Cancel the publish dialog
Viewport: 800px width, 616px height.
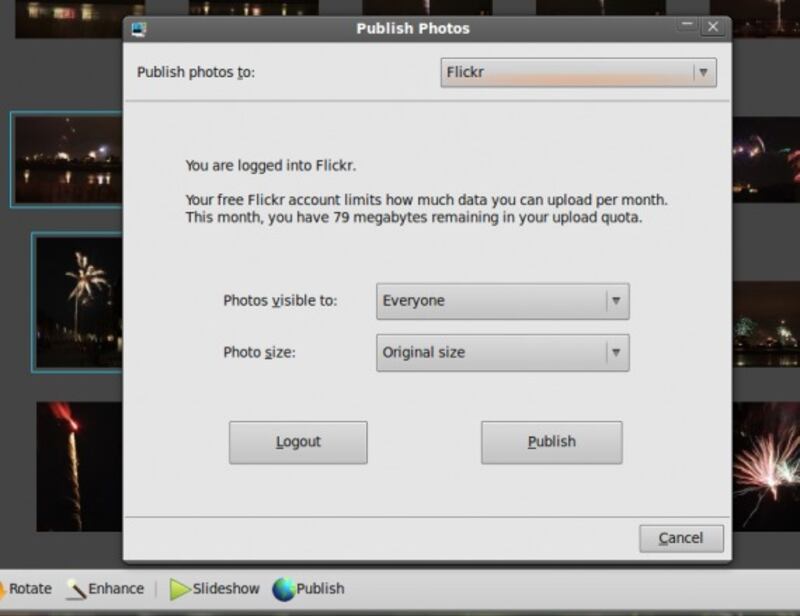(681, 538)
